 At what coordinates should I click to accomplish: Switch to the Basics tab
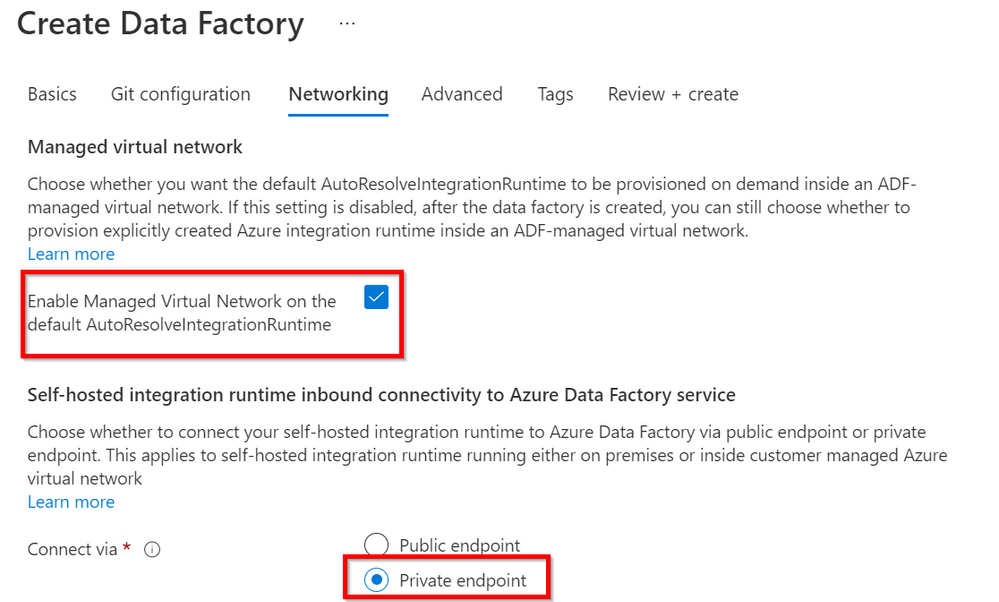pyautogui.click(x=52, y=94)
